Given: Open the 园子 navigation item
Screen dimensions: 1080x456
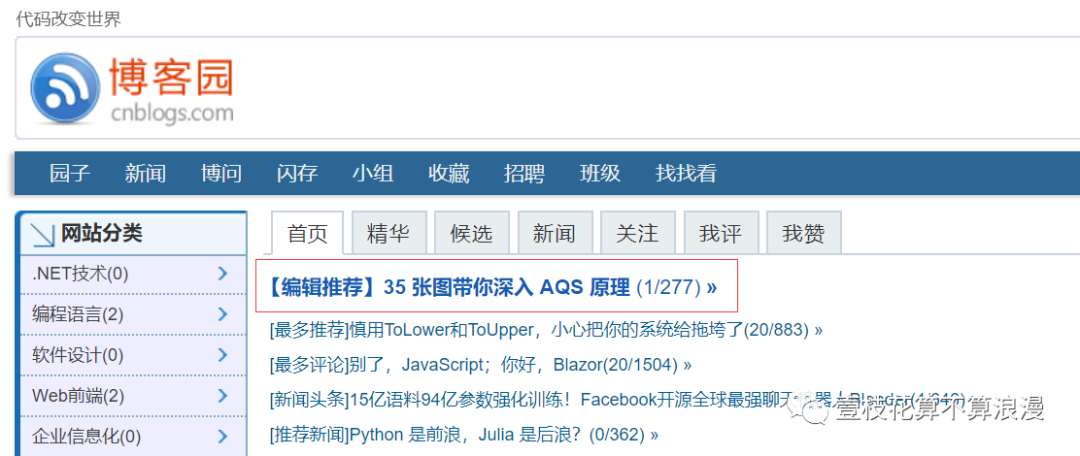Looking at the screenshot, I should click(x=70, y=173).
